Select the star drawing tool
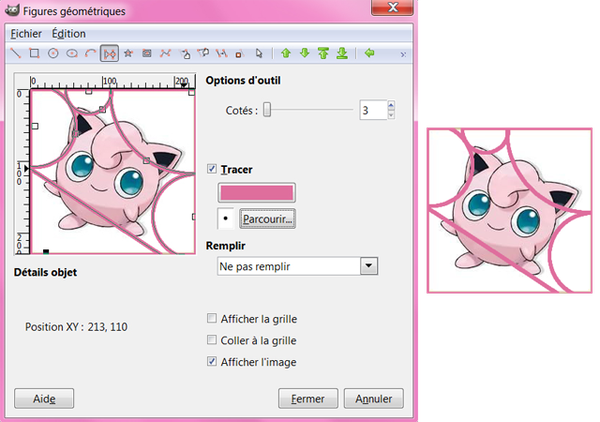This screenshot has width=600, height=422. pos(128,53)
